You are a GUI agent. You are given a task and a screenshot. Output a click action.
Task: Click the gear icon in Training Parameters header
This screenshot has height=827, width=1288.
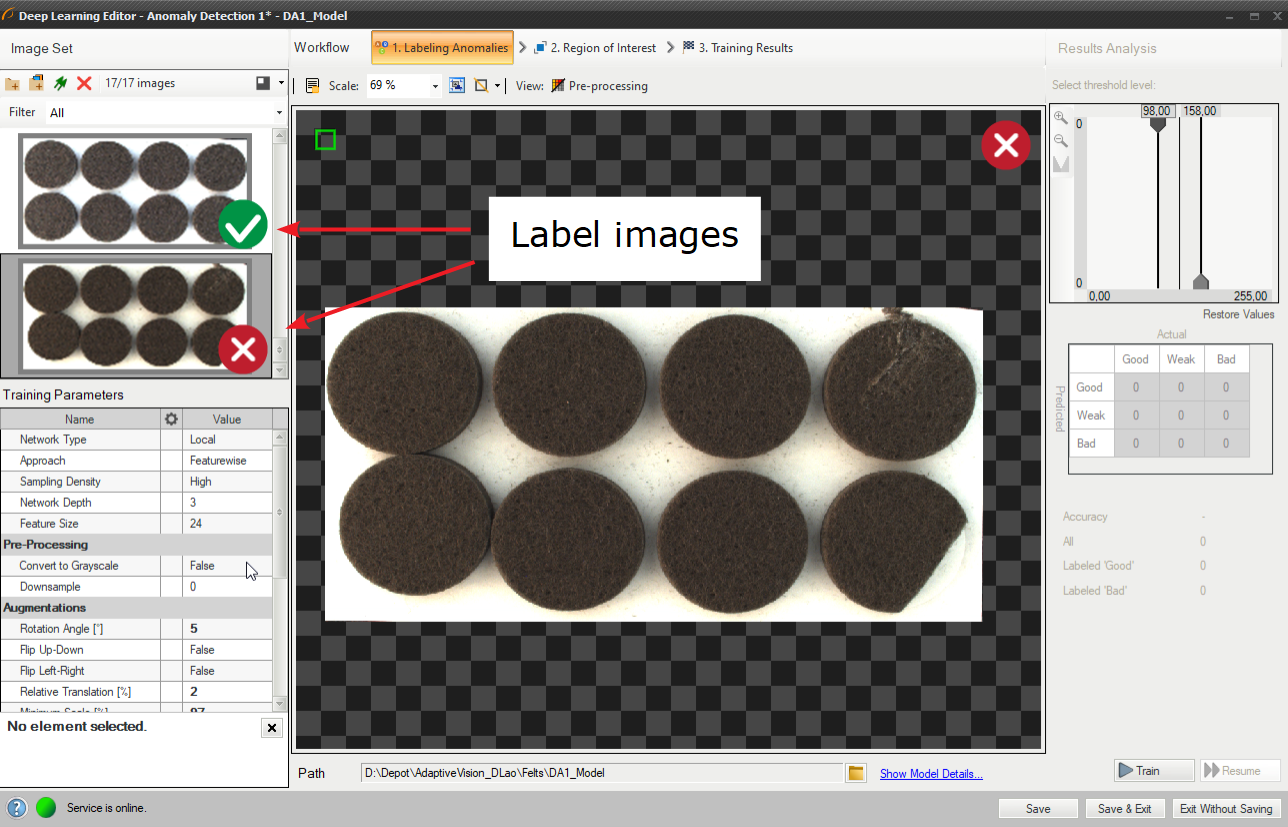(171, 419)
